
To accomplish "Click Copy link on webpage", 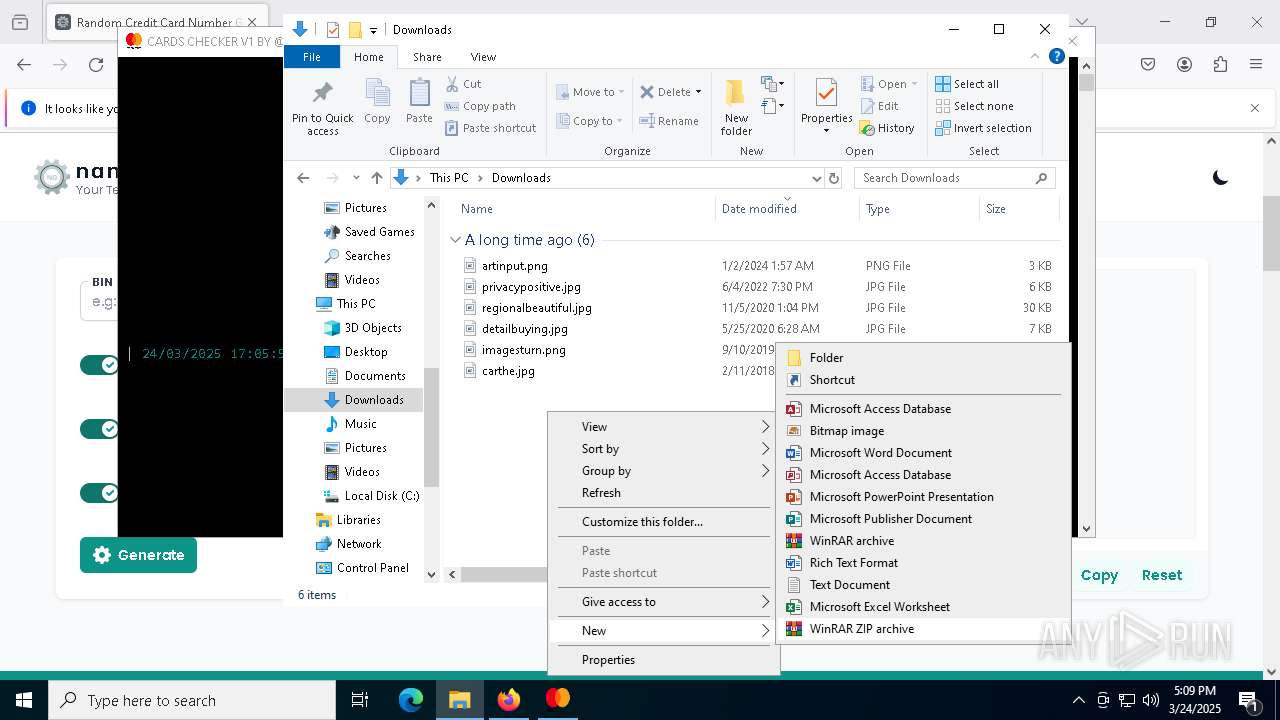I will coord(1099,575).
